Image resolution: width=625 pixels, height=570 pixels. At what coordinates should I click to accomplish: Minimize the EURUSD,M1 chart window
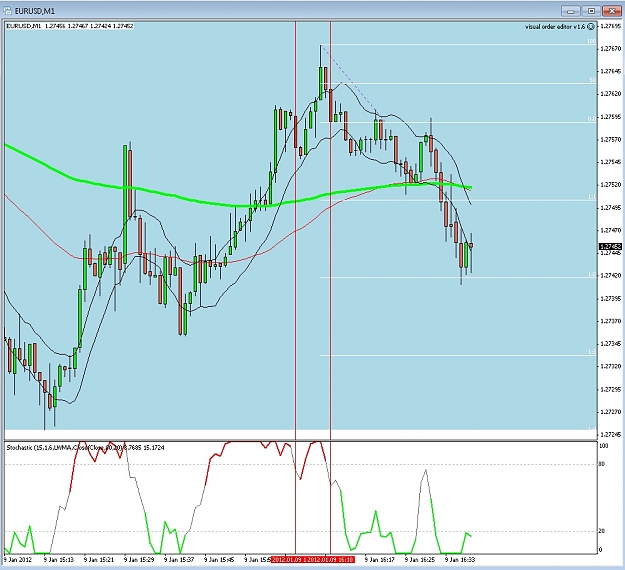click(x=571, y=11)
